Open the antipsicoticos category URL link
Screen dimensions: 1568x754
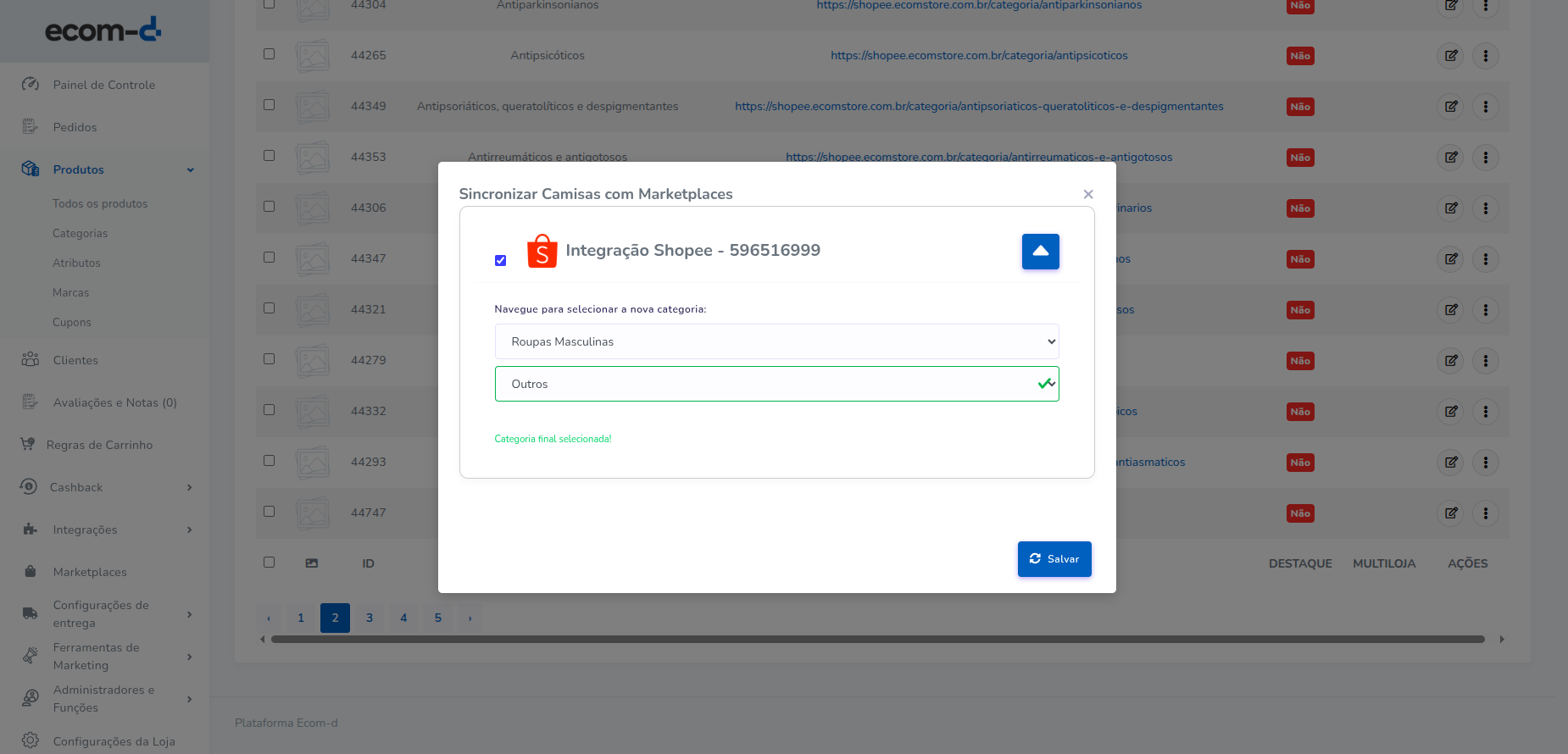pyautogui.click(x=979, y=56)
